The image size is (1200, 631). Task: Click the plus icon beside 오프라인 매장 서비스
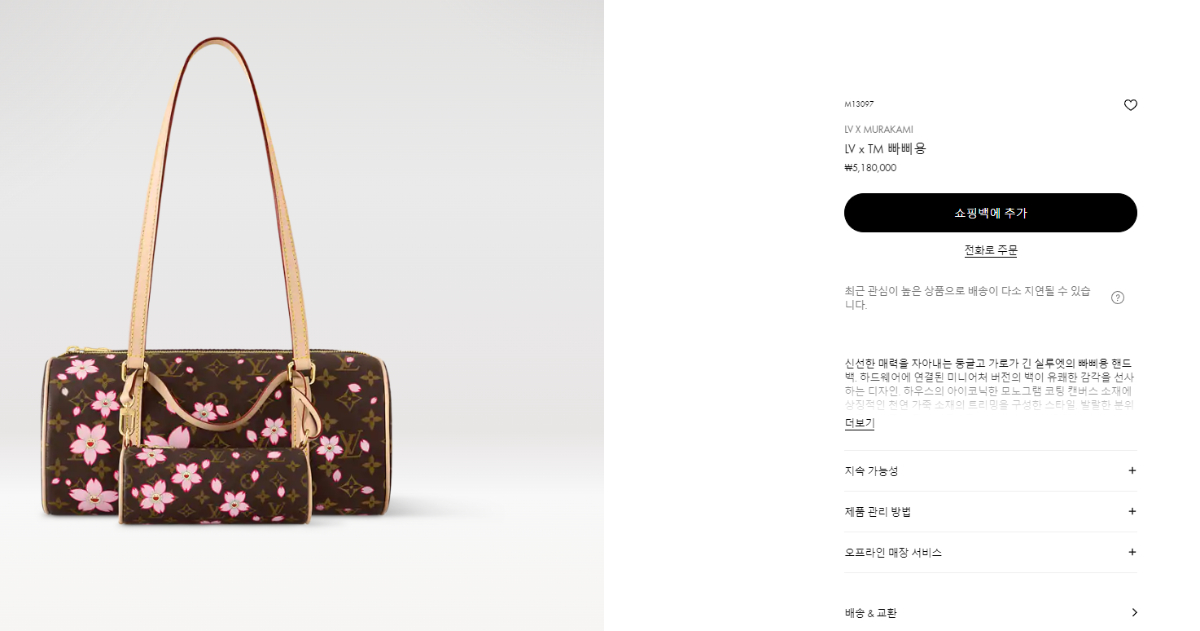(x=1132, y=552)
